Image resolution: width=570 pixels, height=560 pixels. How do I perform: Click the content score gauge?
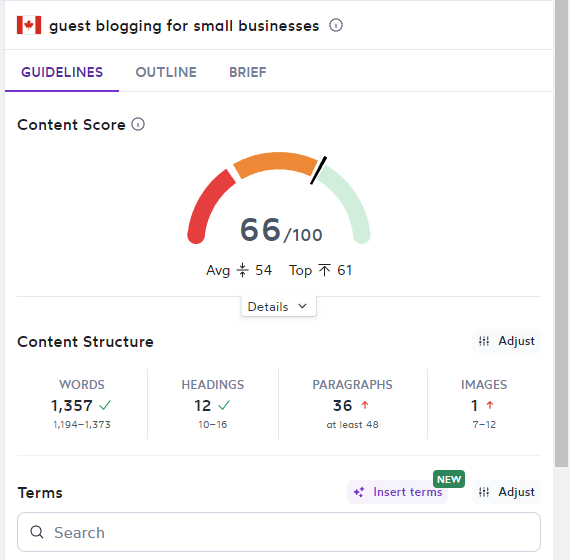coord(279,197)
